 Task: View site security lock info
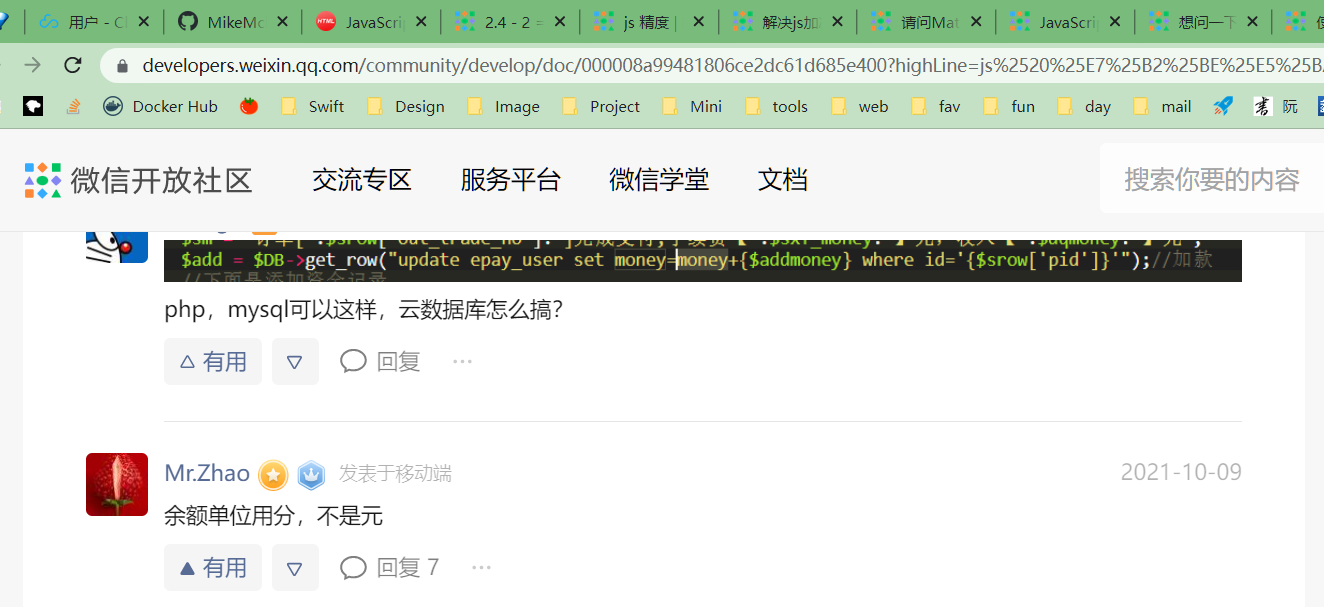[x=123, y=66]
